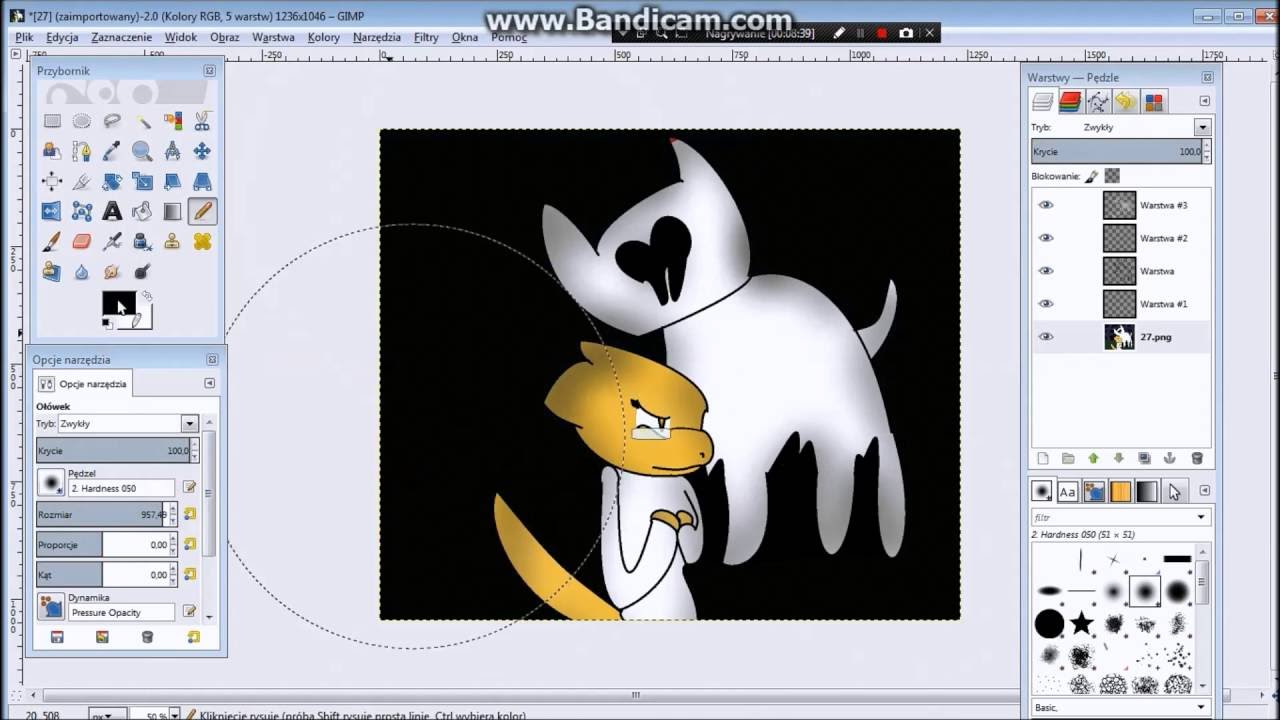
Task: Toggle lock pixels brush icon
Action: click(1092, 176)
